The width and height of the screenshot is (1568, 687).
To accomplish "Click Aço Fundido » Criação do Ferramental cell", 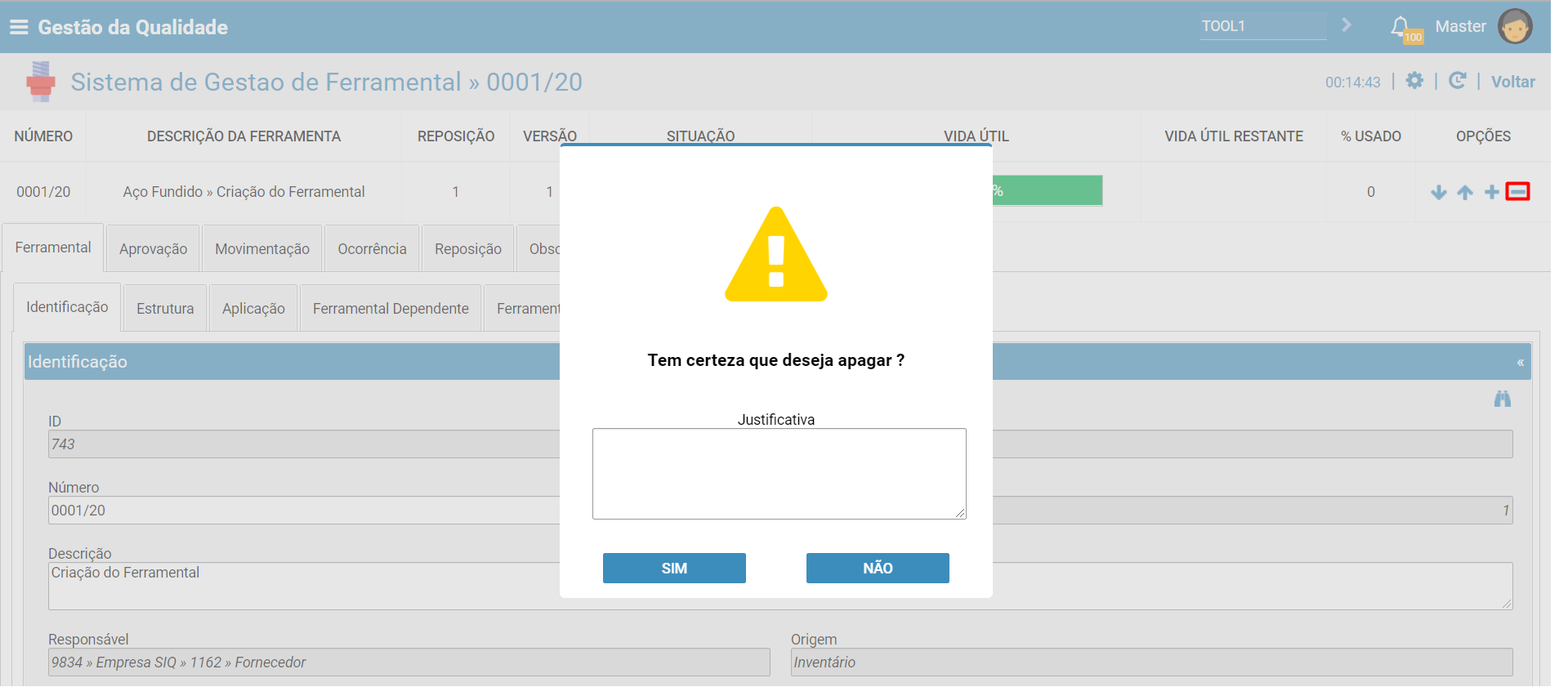I will point(243,192).
